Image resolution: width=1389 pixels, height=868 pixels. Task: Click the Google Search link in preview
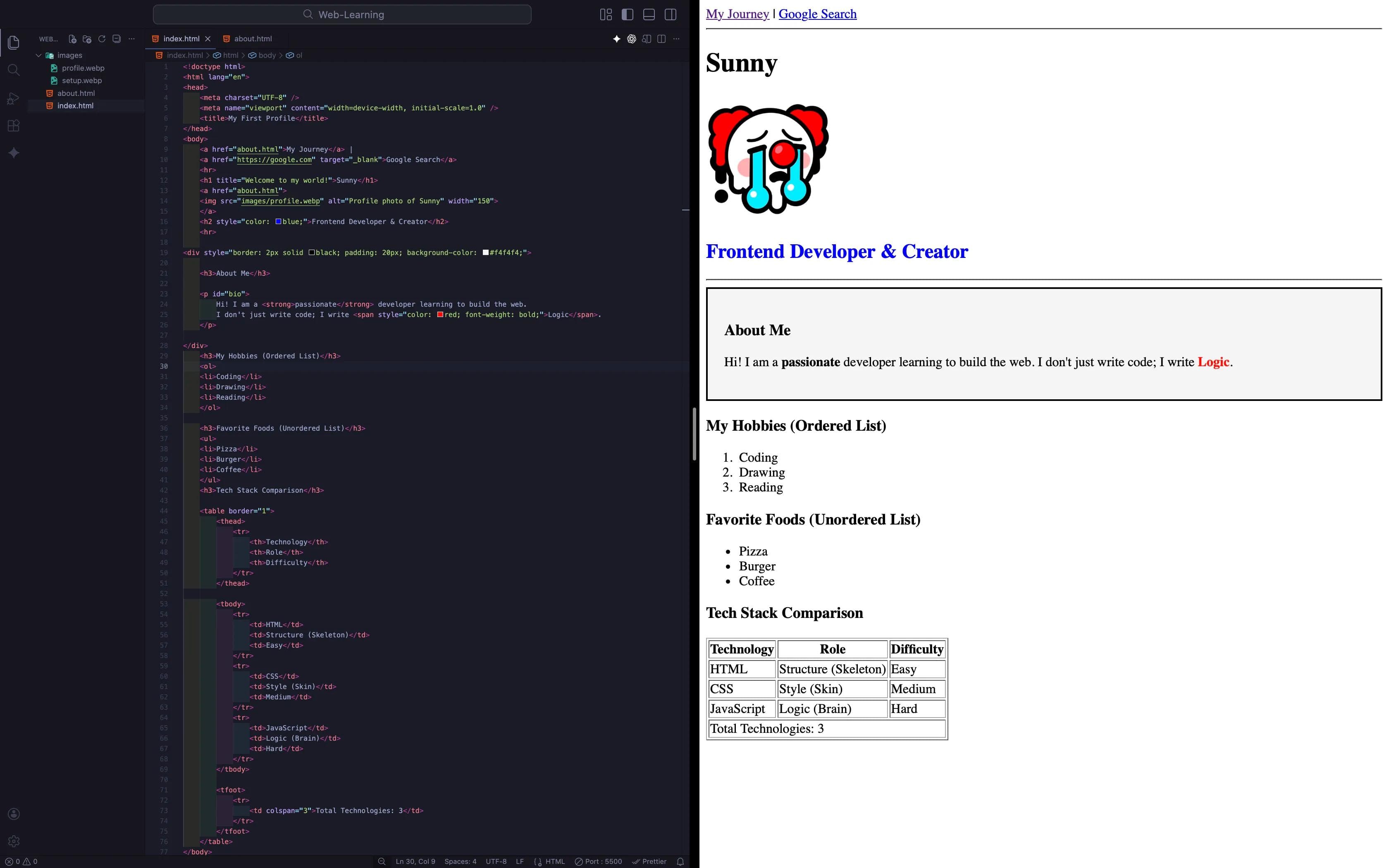(x=817, y=14)
